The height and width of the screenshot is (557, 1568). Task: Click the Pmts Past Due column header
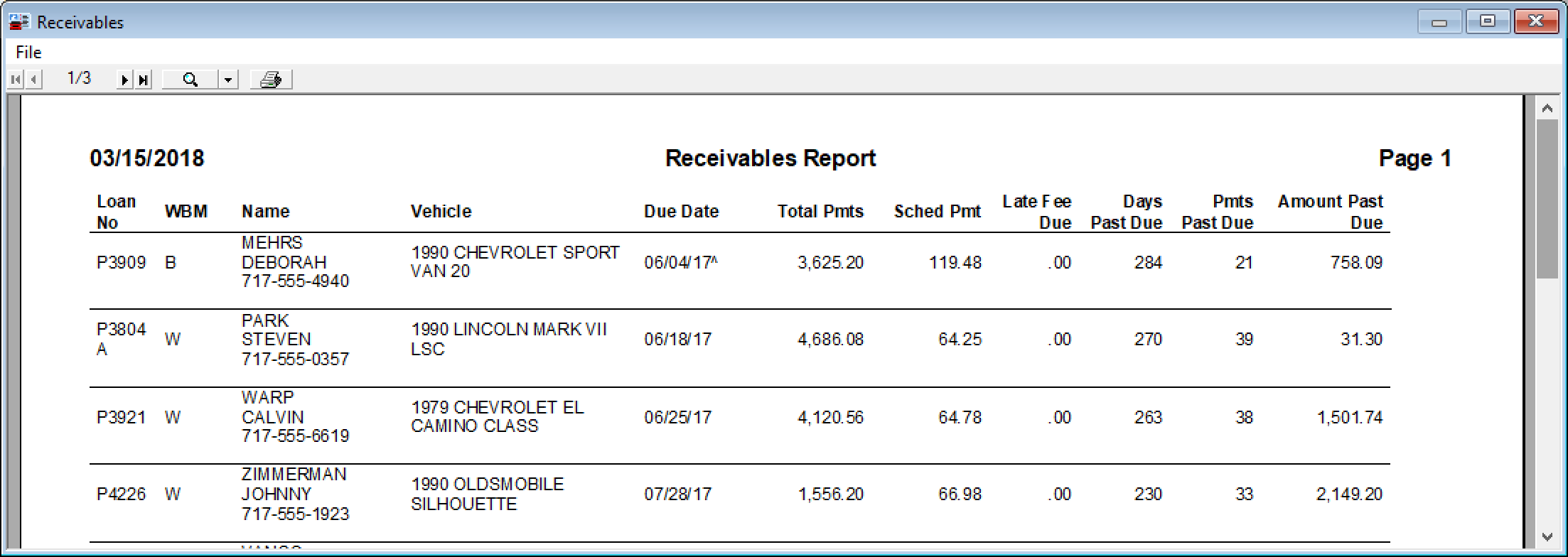(1217, 212)
